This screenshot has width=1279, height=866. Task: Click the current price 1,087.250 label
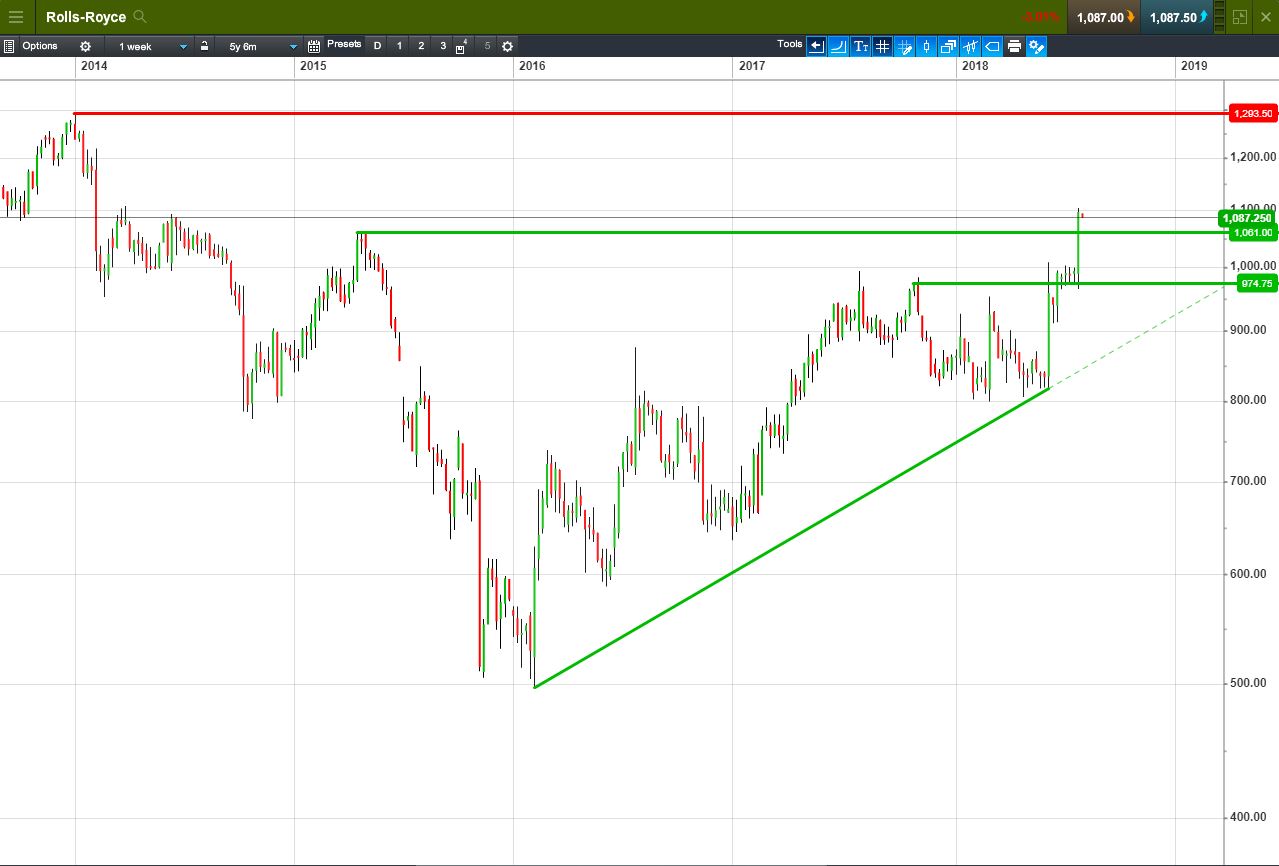[1247, 218]
